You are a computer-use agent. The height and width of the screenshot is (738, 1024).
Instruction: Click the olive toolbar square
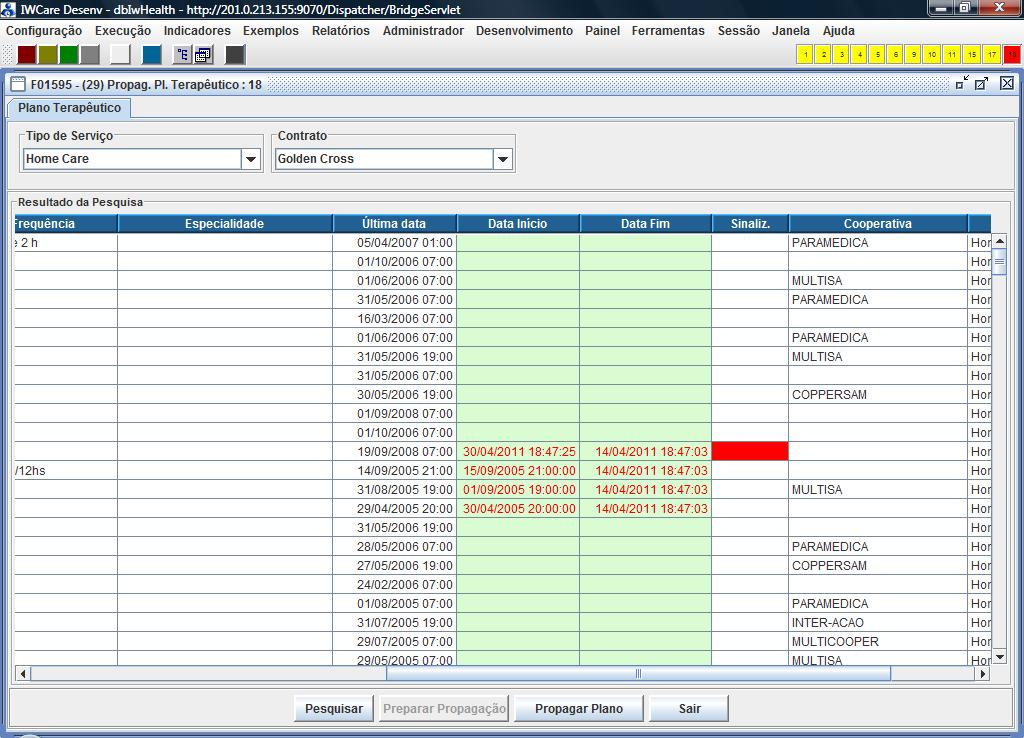48,55
